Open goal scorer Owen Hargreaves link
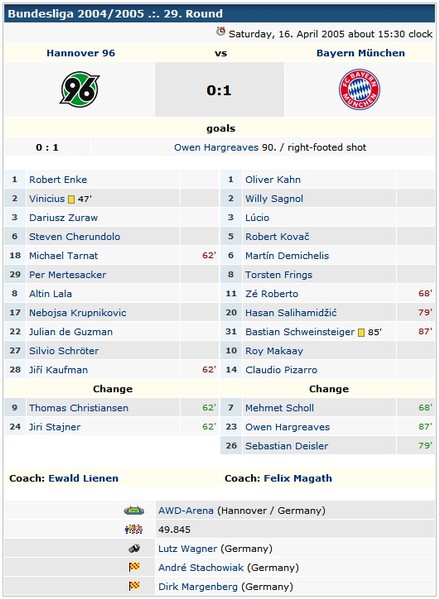The width and height of the screenshot is (439, 599). pyautogui.click(x=216, y=147)
